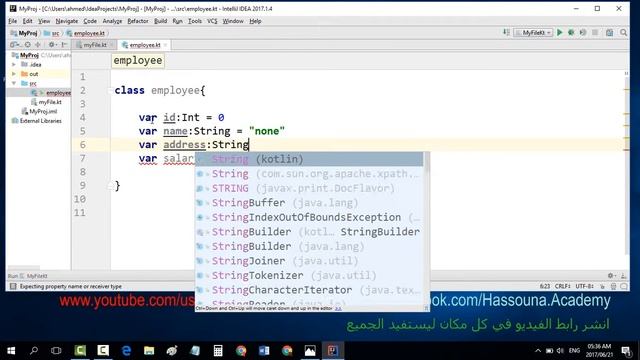Click Scroll from Source target icon
The image size is (640, 360).
pos(28,44)
